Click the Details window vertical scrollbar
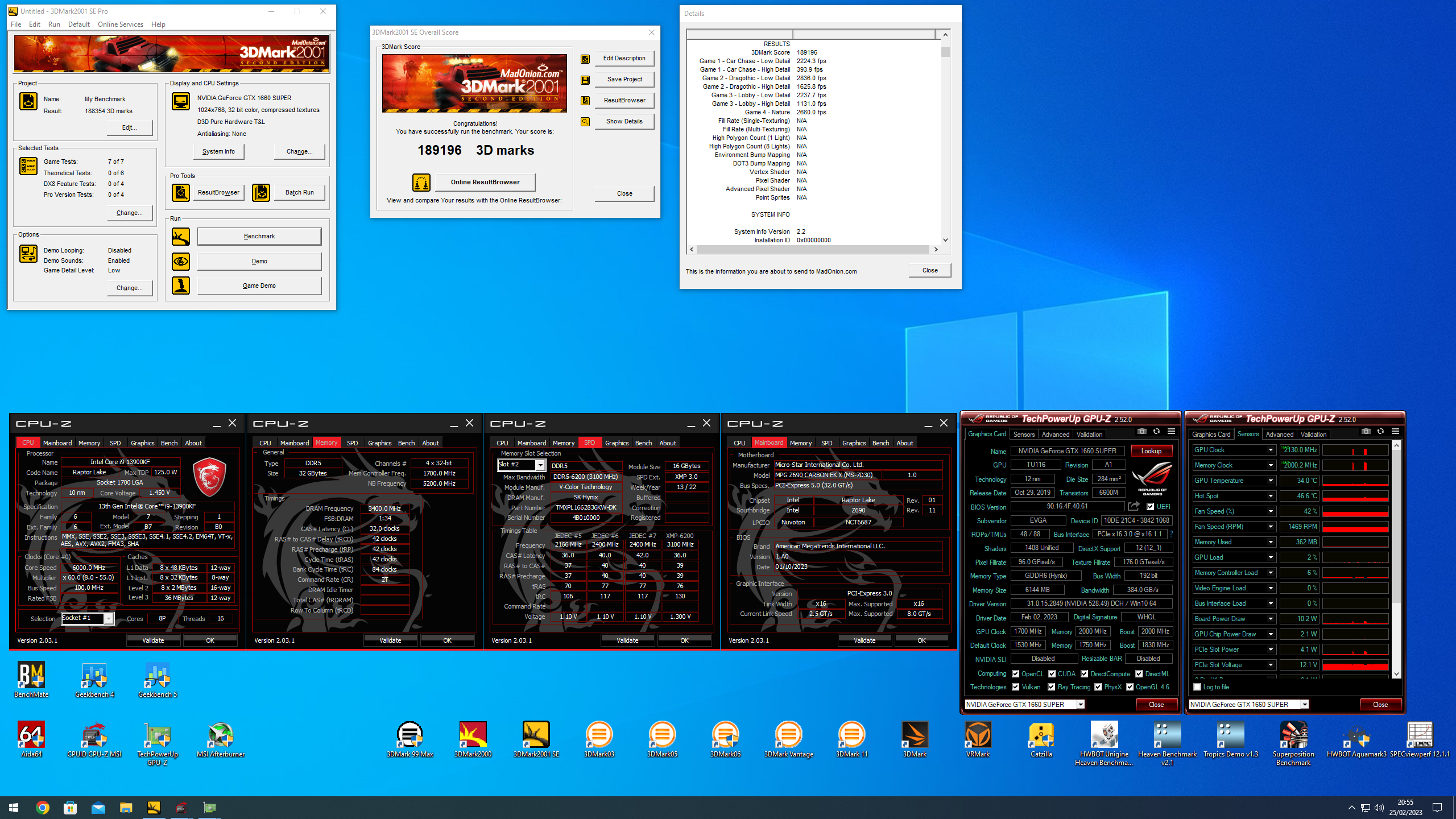The height and width of the screenshot is (819, 1456). (945, 137)
